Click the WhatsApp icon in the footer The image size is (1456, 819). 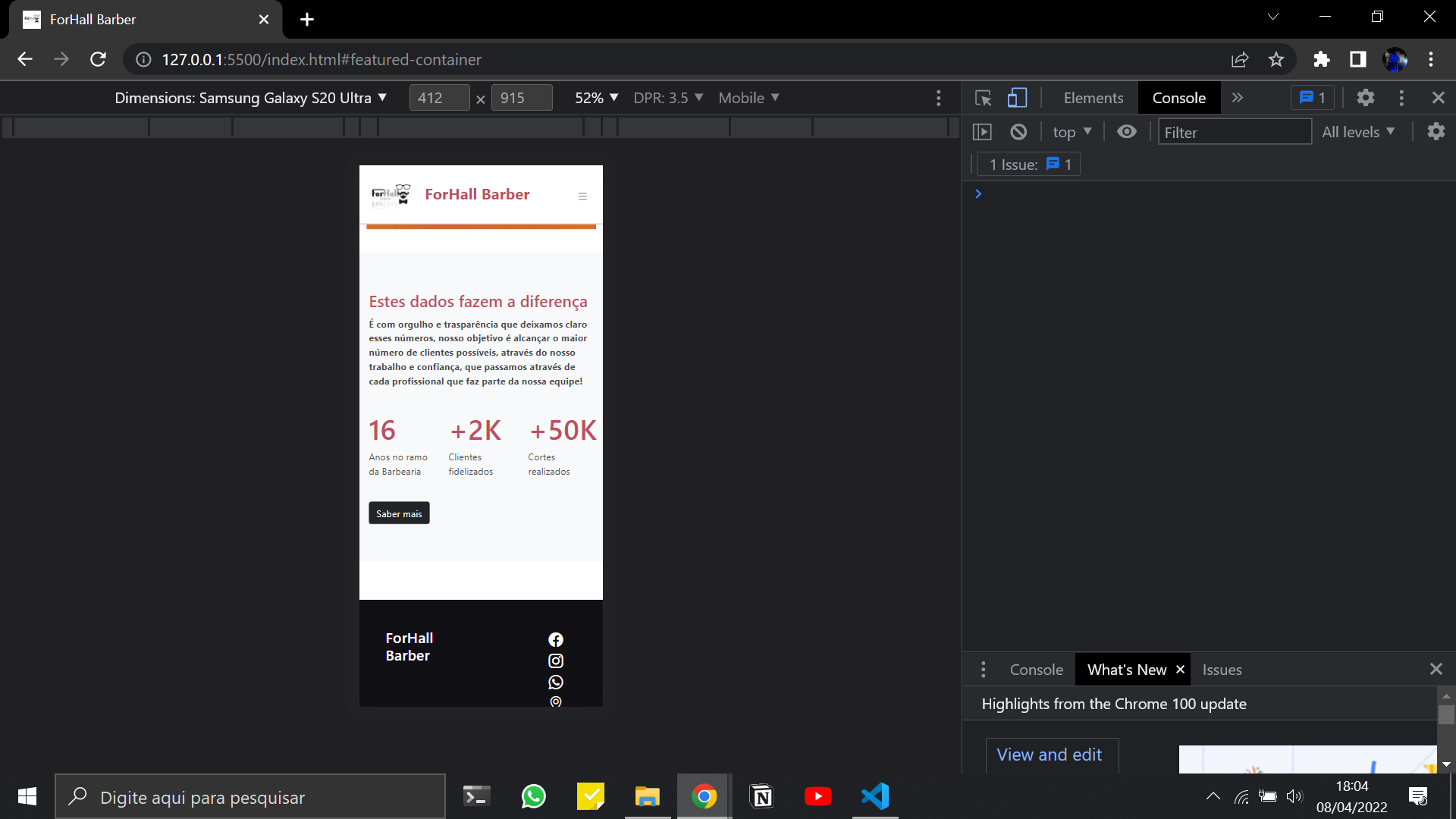pyautogui.click(x=556, y=682)
